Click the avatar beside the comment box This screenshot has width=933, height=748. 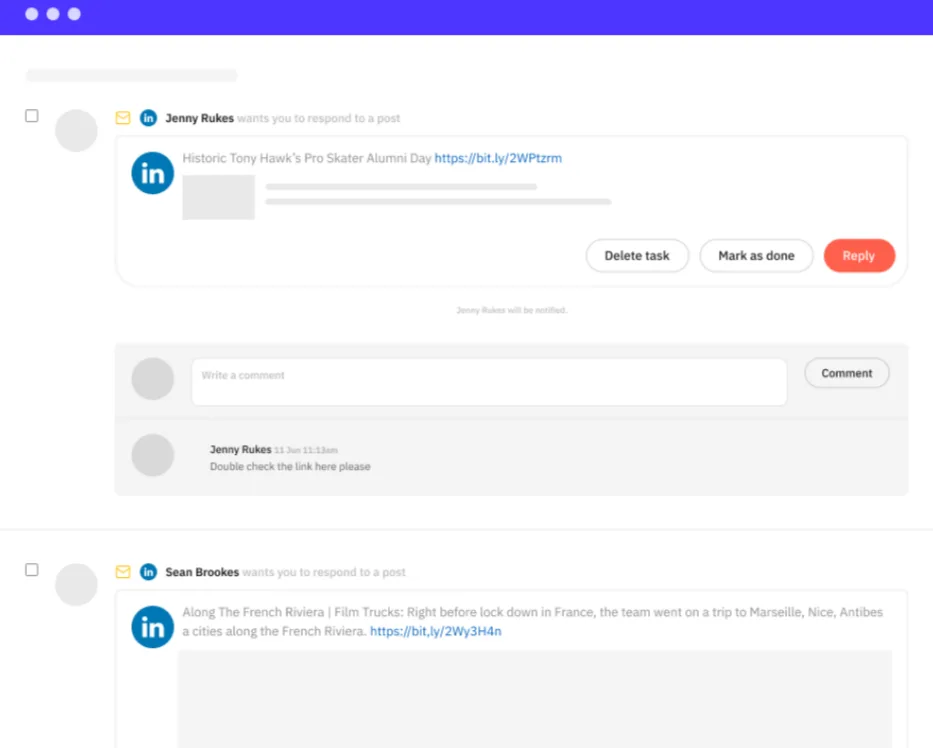click(x=153, y=378)
